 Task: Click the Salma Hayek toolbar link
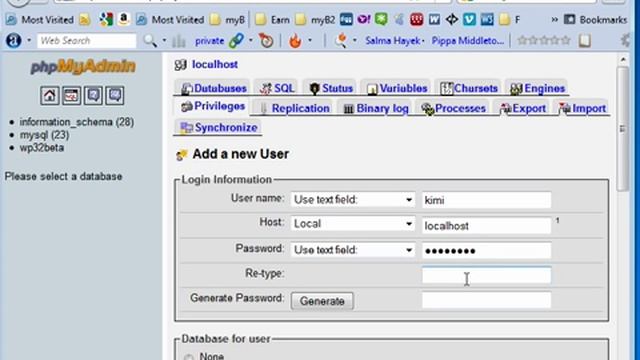[393, 40]
